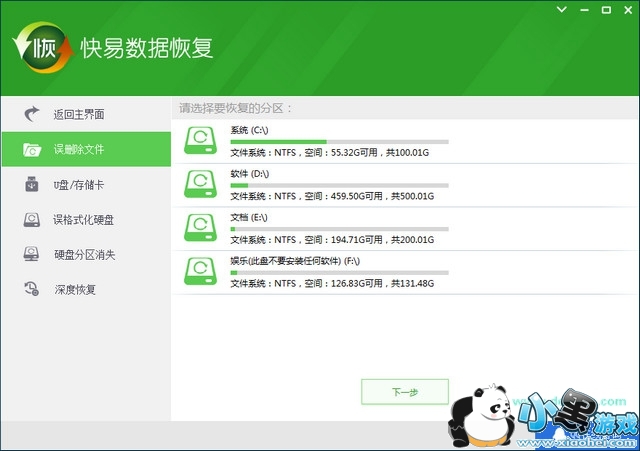Image resolution: width=640 pixels, height=451 pixels.
Task: Select the green drive icon for 娱乐 (F:\)
Action: pos(200,271)
